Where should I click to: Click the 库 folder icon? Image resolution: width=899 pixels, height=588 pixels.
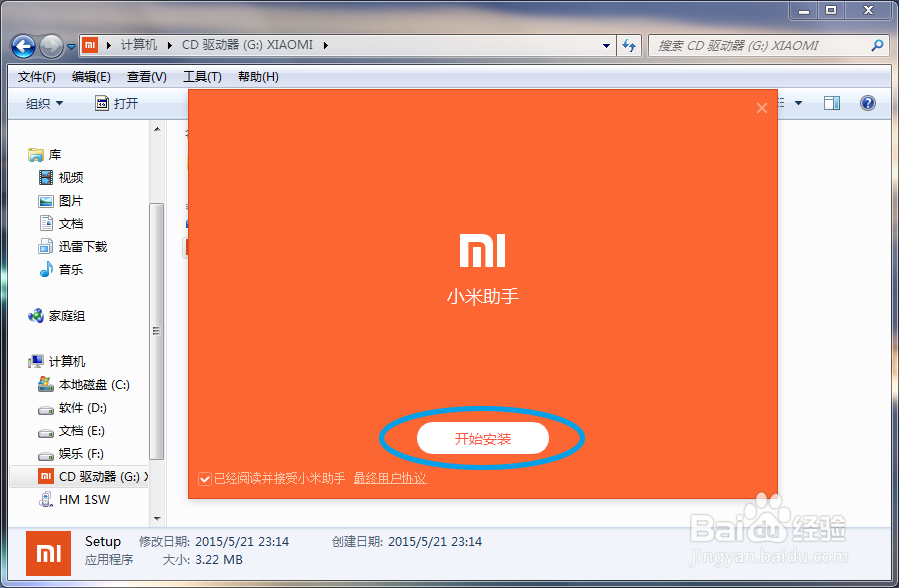36,155
